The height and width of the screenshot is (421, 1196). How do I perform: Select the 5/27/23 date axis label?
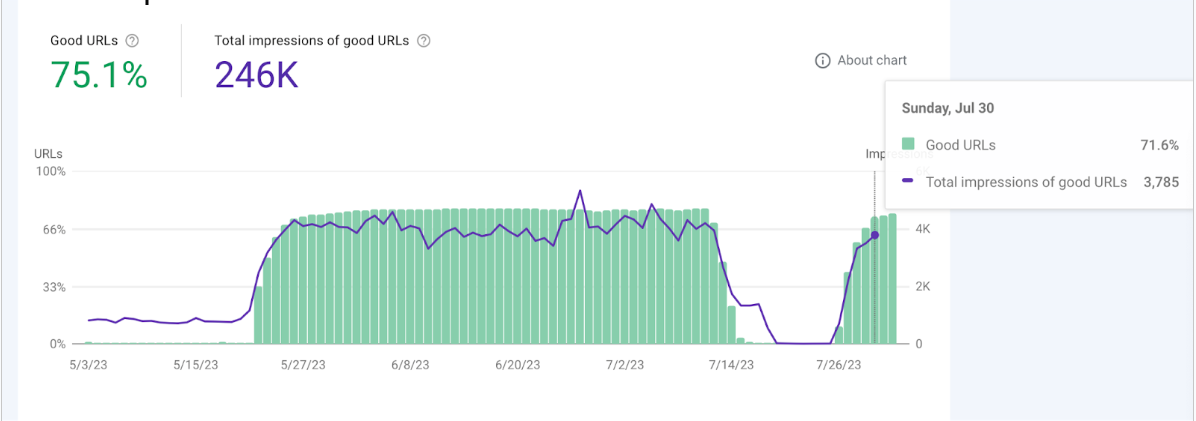pyautogui.click(x=304, y=365)
